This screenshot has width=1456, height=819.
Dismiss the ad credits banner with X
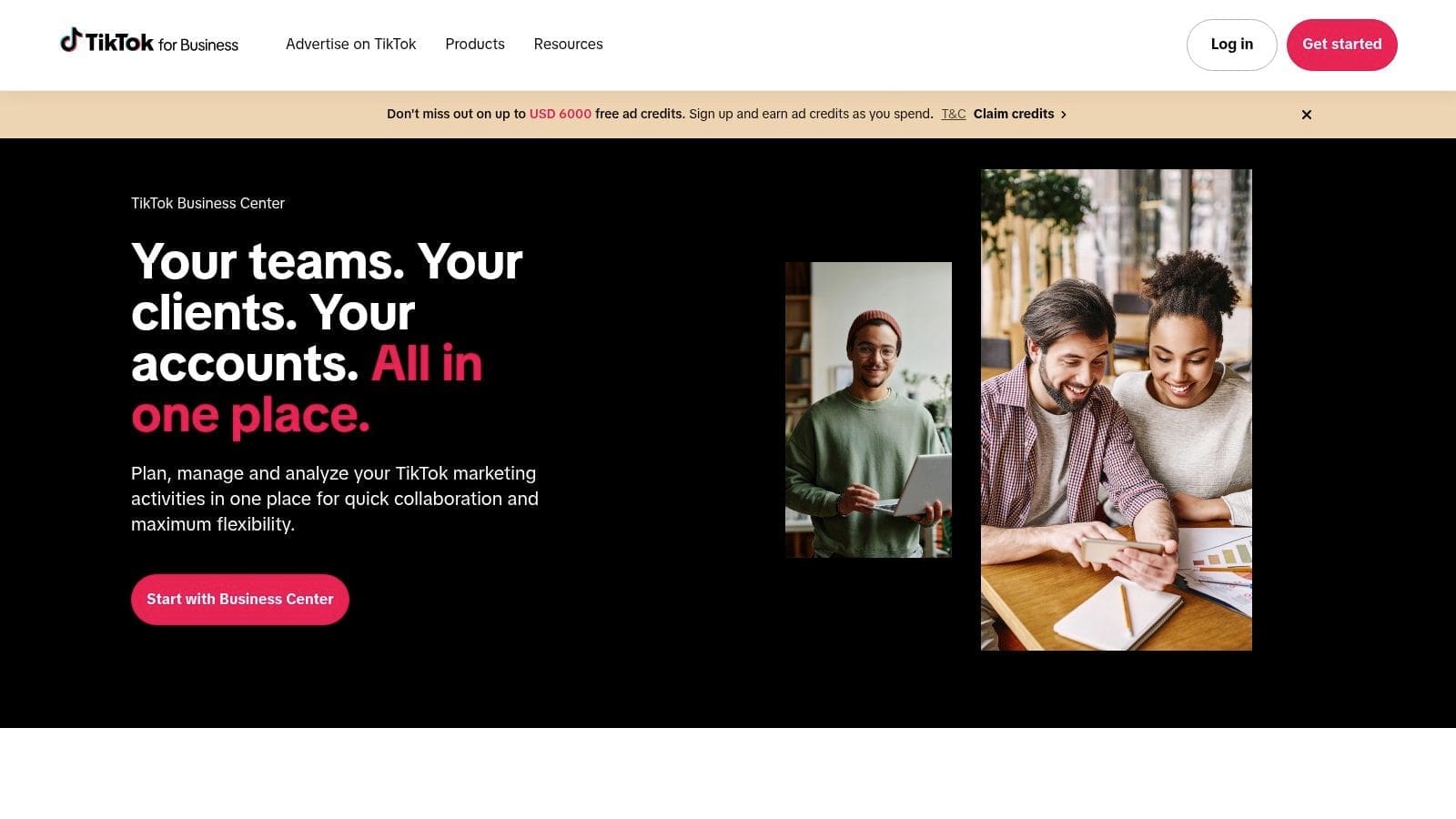(x=1307, y=115)
